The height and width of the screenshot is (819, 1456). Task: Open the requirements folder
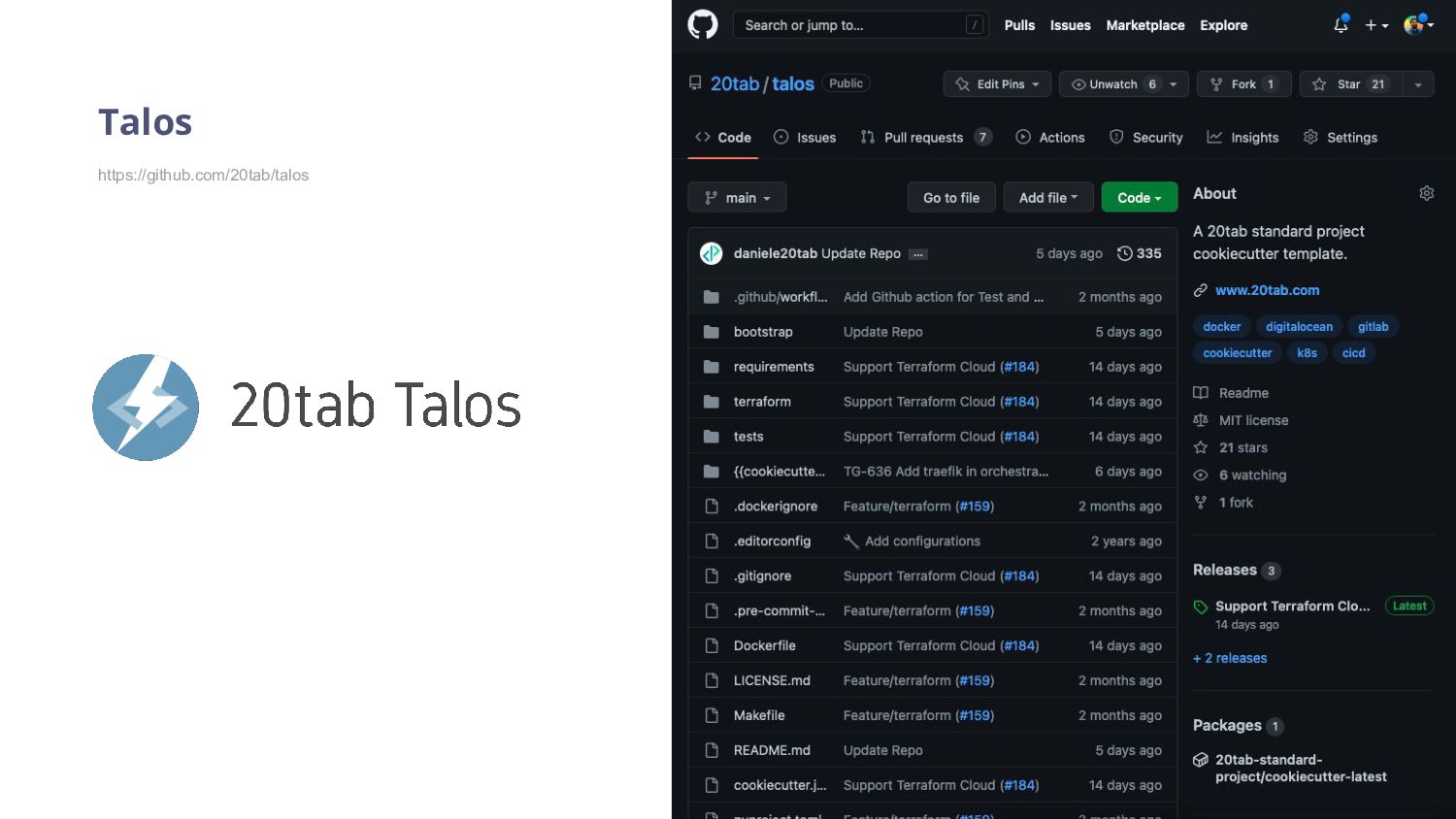[774, 367]
